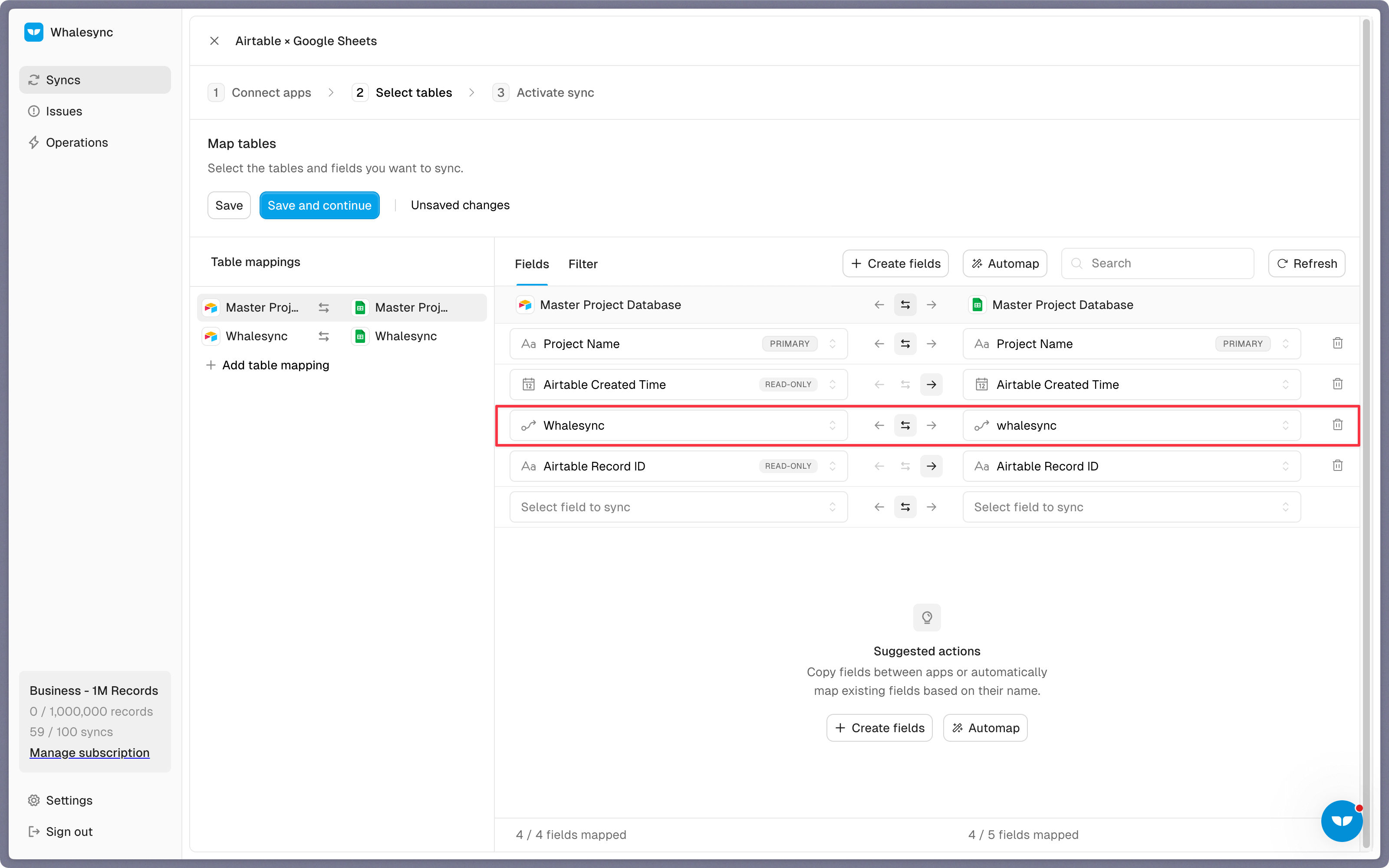Set empty row sync direction to two-way
This screenshot has width=1389, height=868.
pyautogui.click(x=905, y=507)
